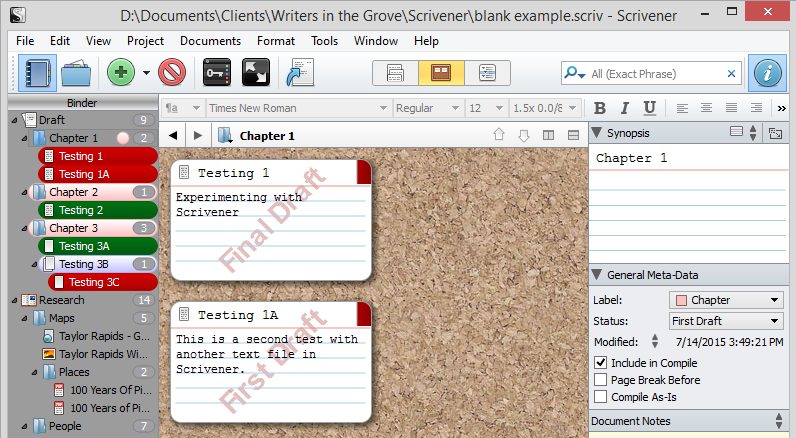Go up to previous document arrow
Screen dimensions: 796x438
[x=499, y=134]
